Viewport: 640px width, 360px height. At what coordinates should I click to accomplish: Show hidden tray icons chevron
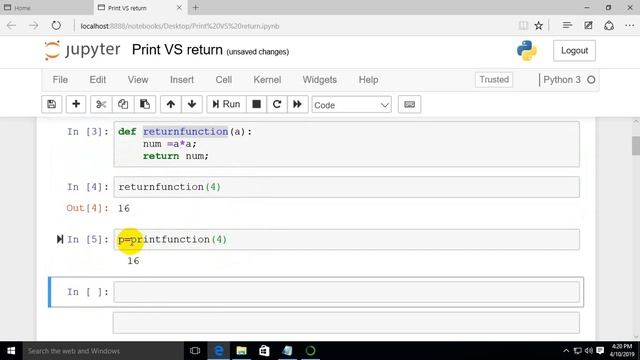(x=566, y=351)
